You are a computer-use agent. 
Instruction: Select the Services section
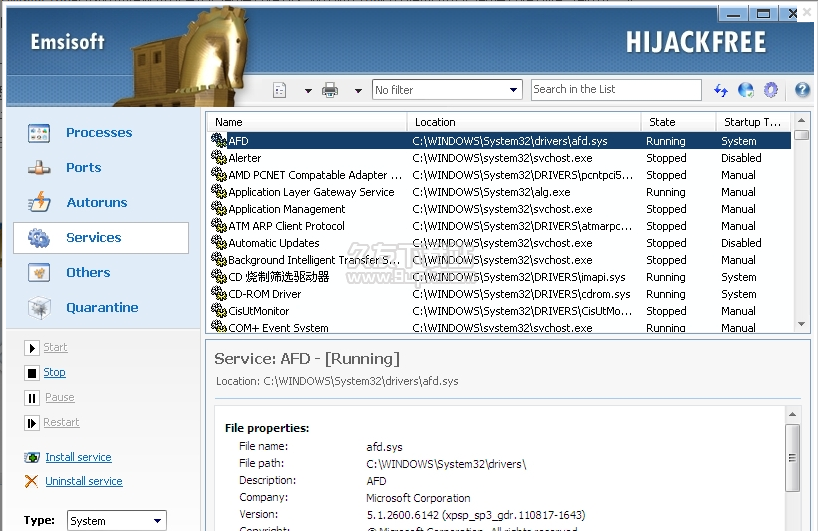click(x=101, y=238)
